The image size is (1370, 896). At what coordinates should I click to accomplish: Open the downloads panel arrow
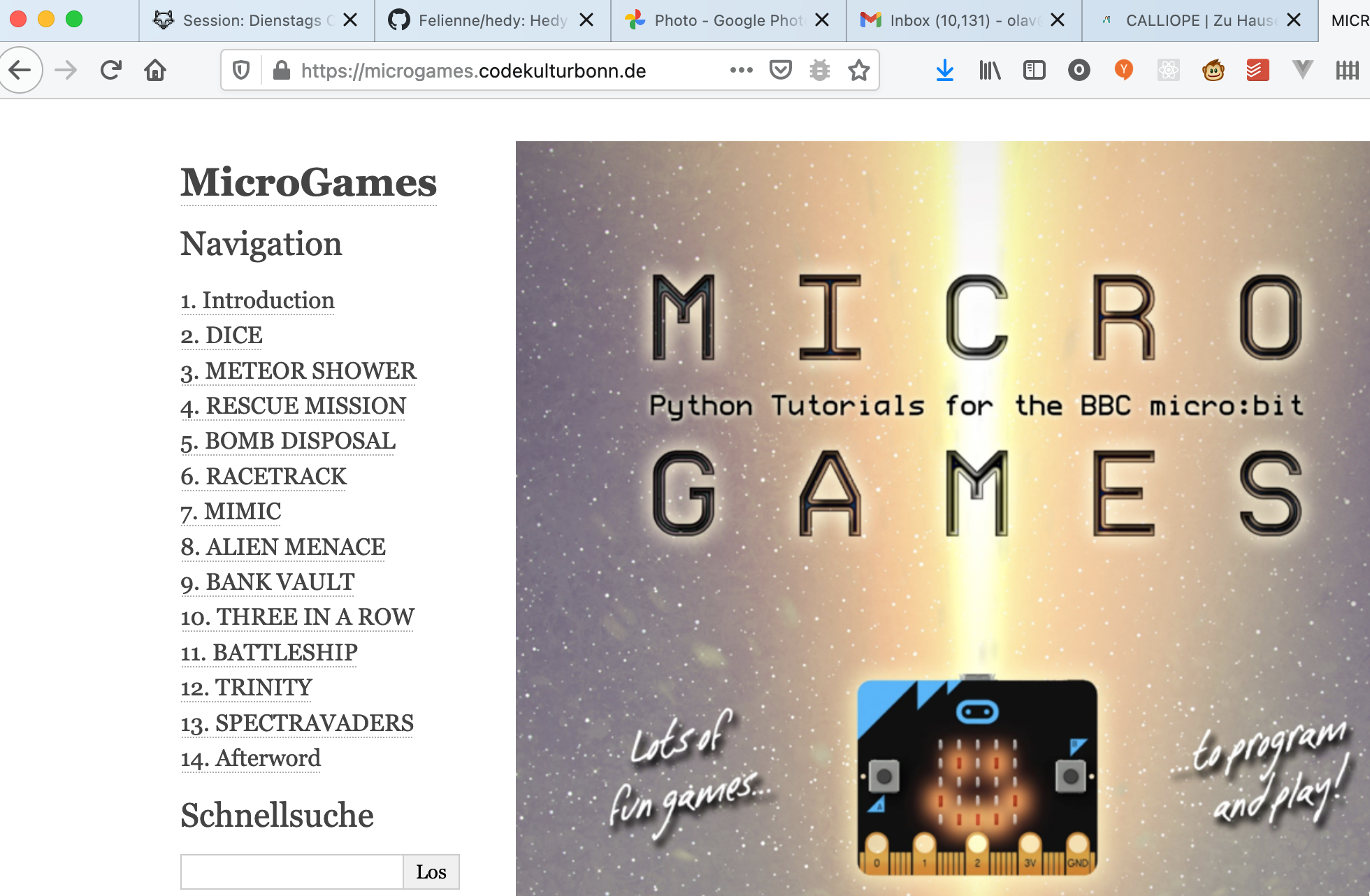[x=944, y=70]
